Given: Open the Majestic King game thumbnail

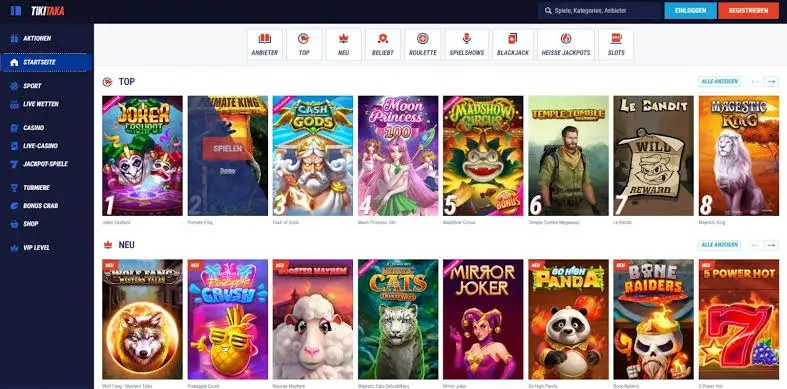Looking at the screenshot, I should (x=739, y=156).
